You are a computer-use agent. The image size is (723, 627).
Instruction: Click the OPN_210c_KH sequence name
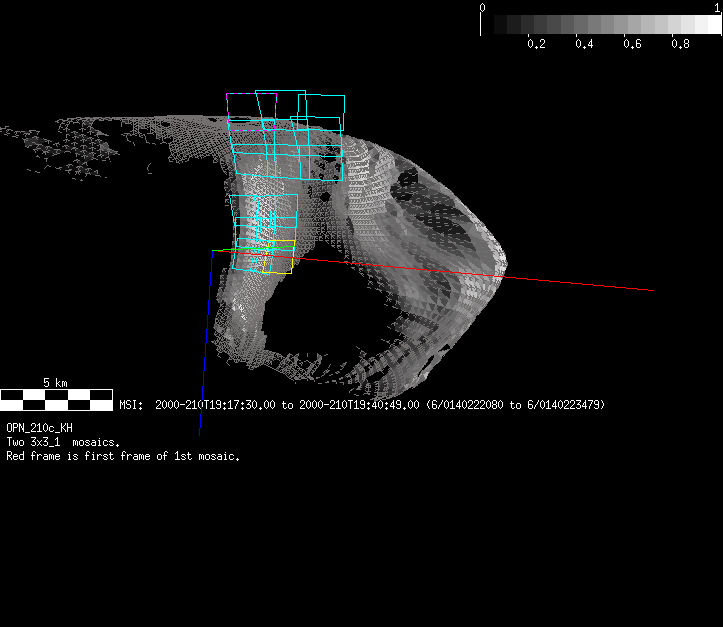tap(39, 428)
